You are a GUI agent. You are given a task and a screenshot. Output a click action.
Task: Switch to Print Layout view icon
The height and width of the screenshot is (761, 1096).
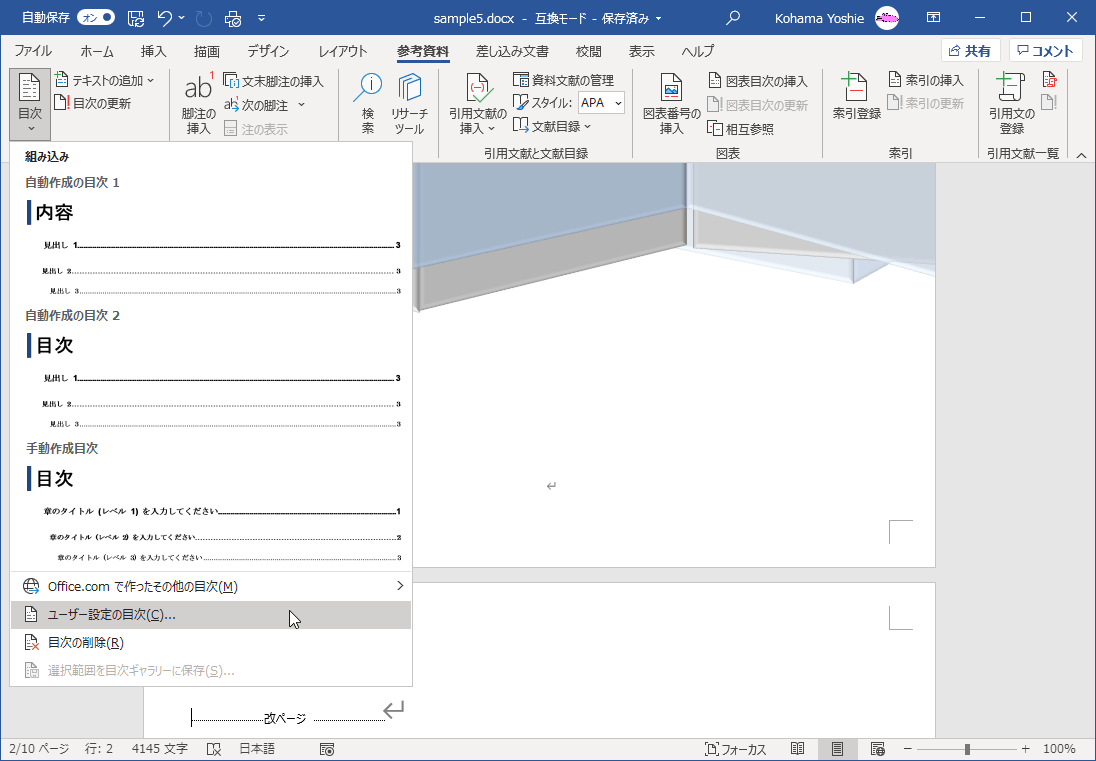tap(837, 749)
